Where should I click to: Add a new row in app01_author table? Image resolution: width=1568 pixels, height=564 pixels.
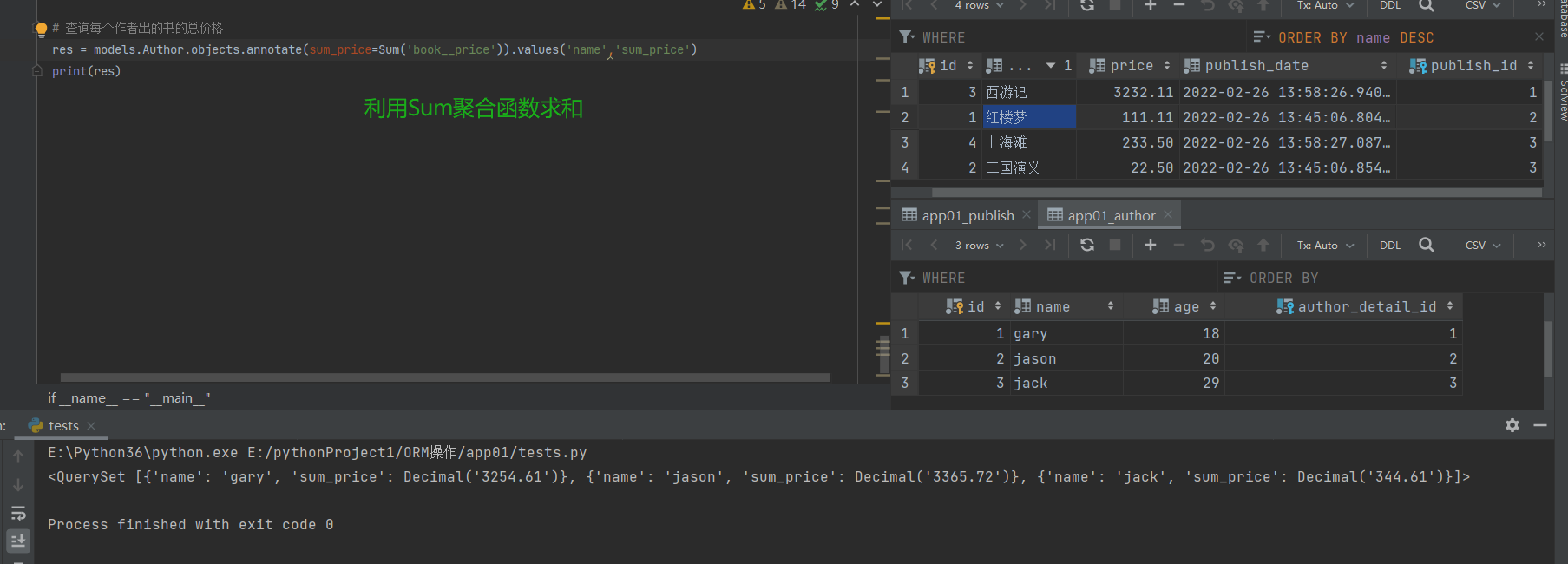click(x=1151, y=246)
